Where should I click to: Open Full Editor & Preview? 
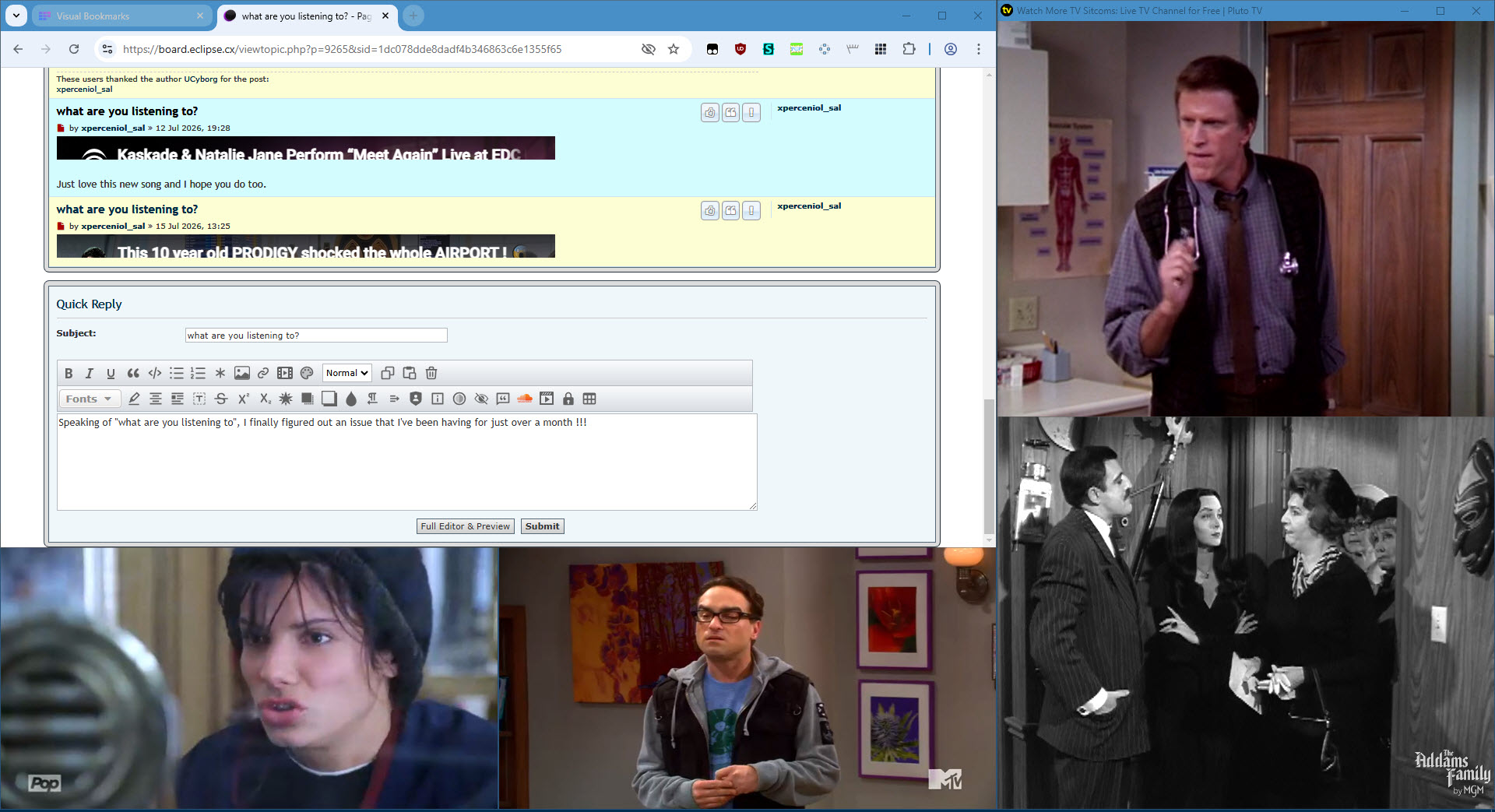pyautogui.click(x=466, y=526)
